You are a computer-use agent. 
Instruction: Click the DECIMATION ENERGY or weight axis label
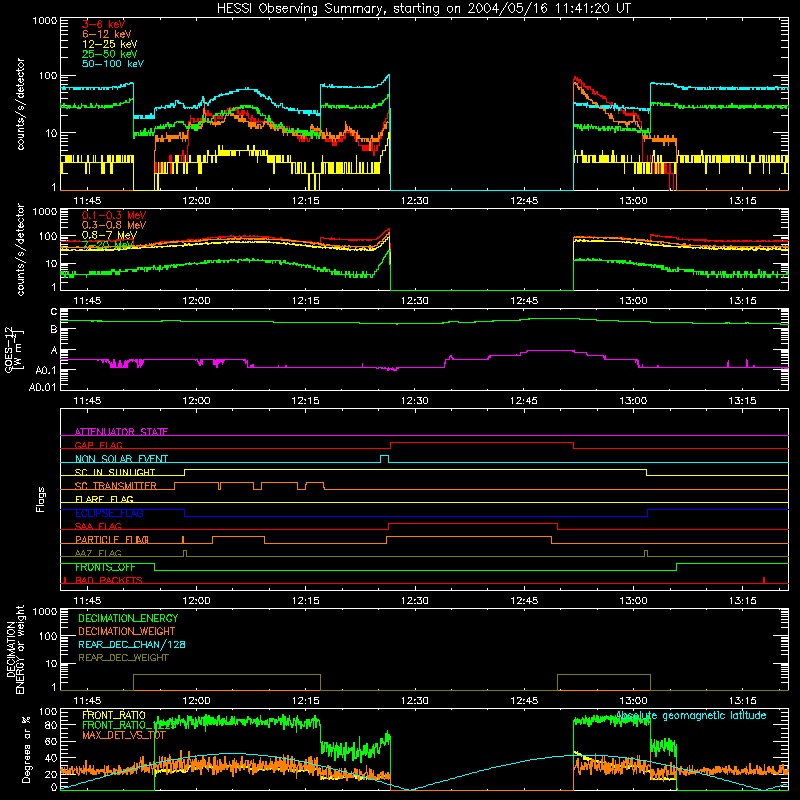click(15, 649)
